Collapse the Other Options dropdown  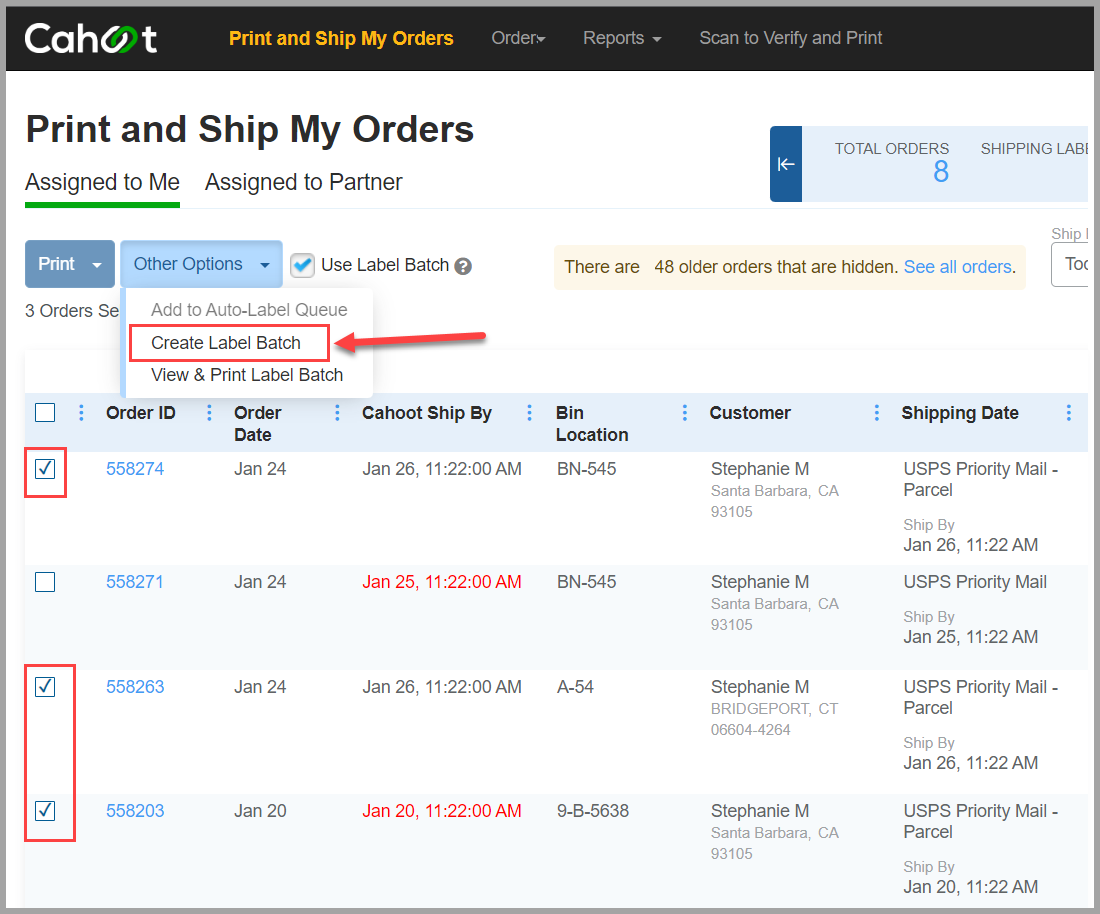(201, 264)
